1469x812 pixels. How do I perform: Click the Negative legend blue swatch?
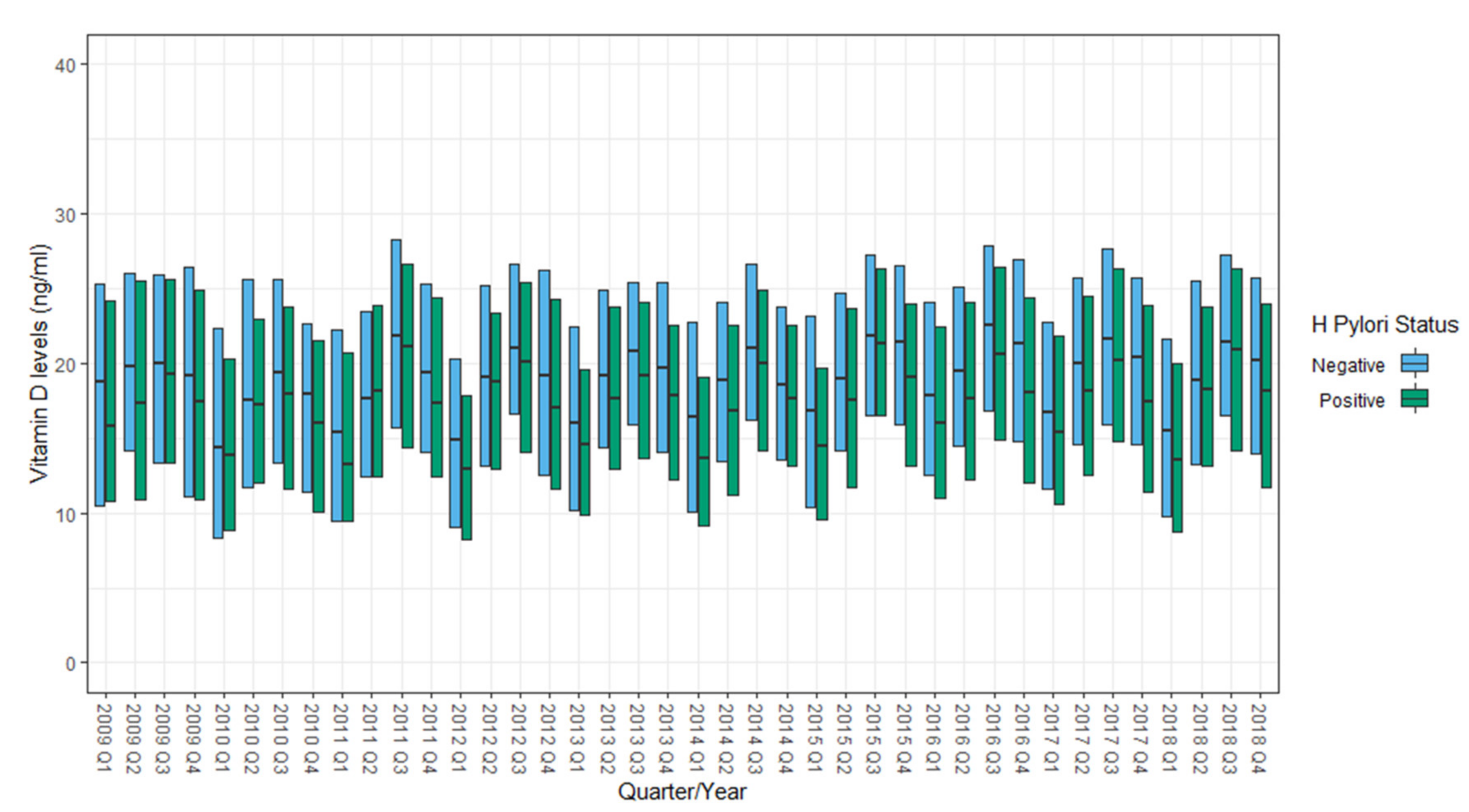point(1414,363)
